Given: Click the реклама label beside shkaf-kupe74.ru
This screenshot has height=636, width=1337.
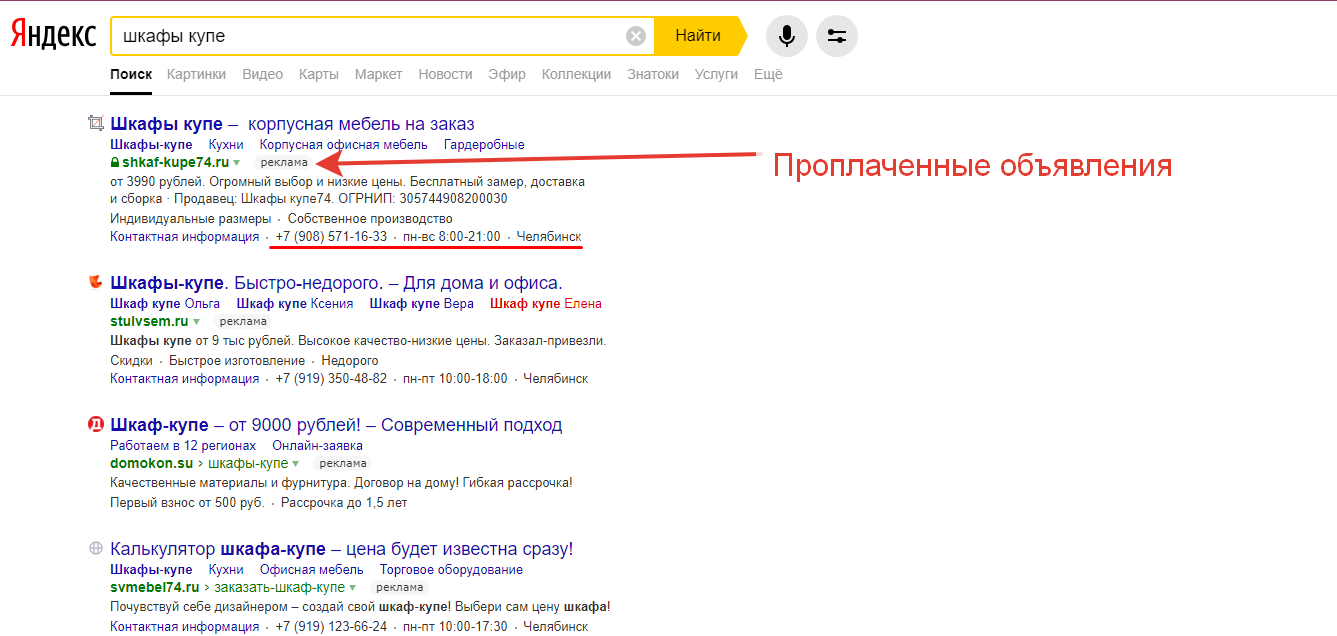Looking at the screenshot, I should 283,162.
